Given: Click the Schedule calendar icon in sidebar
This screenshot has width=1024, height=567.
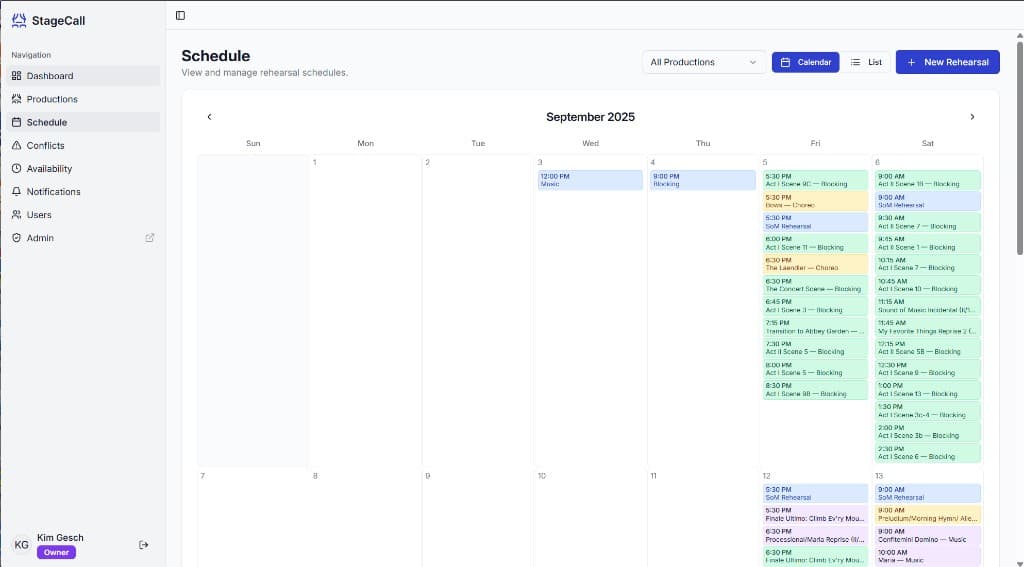Looking at the screenshot, I should 16,122.
